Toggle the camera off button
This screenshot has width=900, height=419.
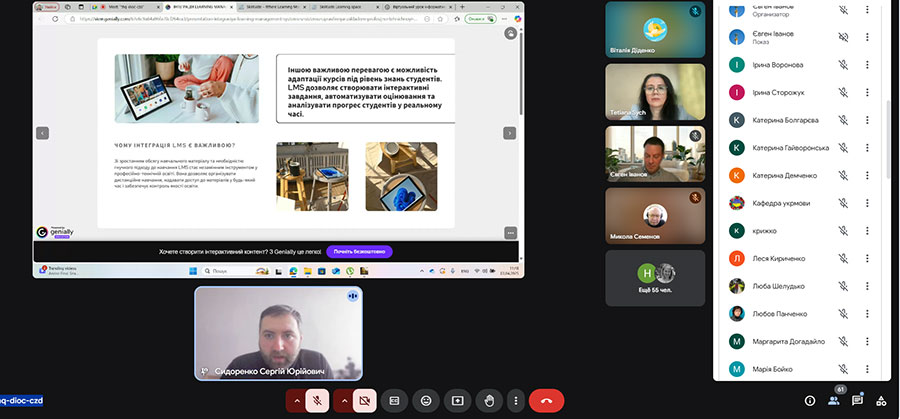pos(364,401)
